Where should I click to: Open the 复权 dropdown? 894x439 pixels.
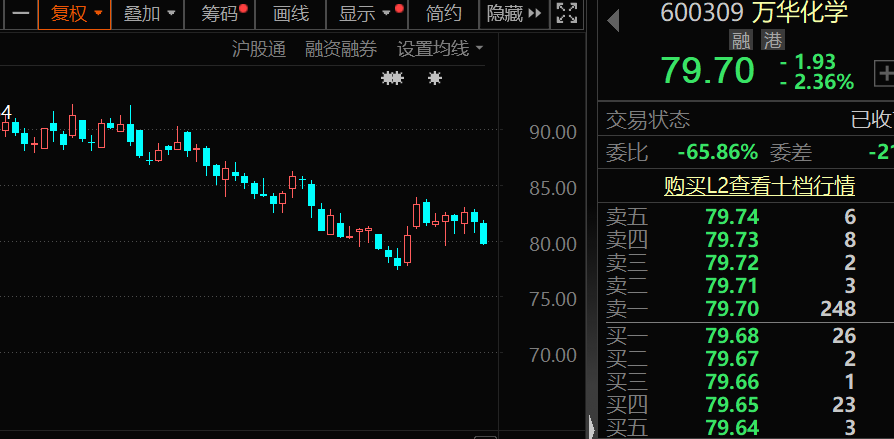[76, 13]
